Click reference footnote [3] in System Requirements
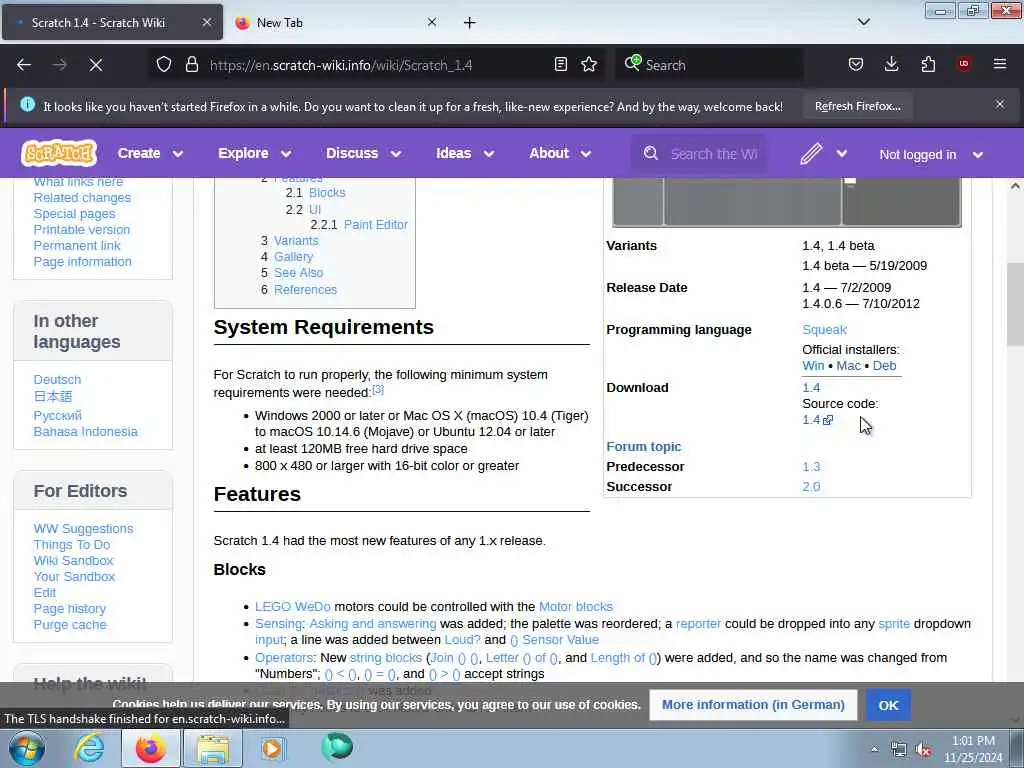Screen dimensions: 1024x768 (x=377, y=389)
